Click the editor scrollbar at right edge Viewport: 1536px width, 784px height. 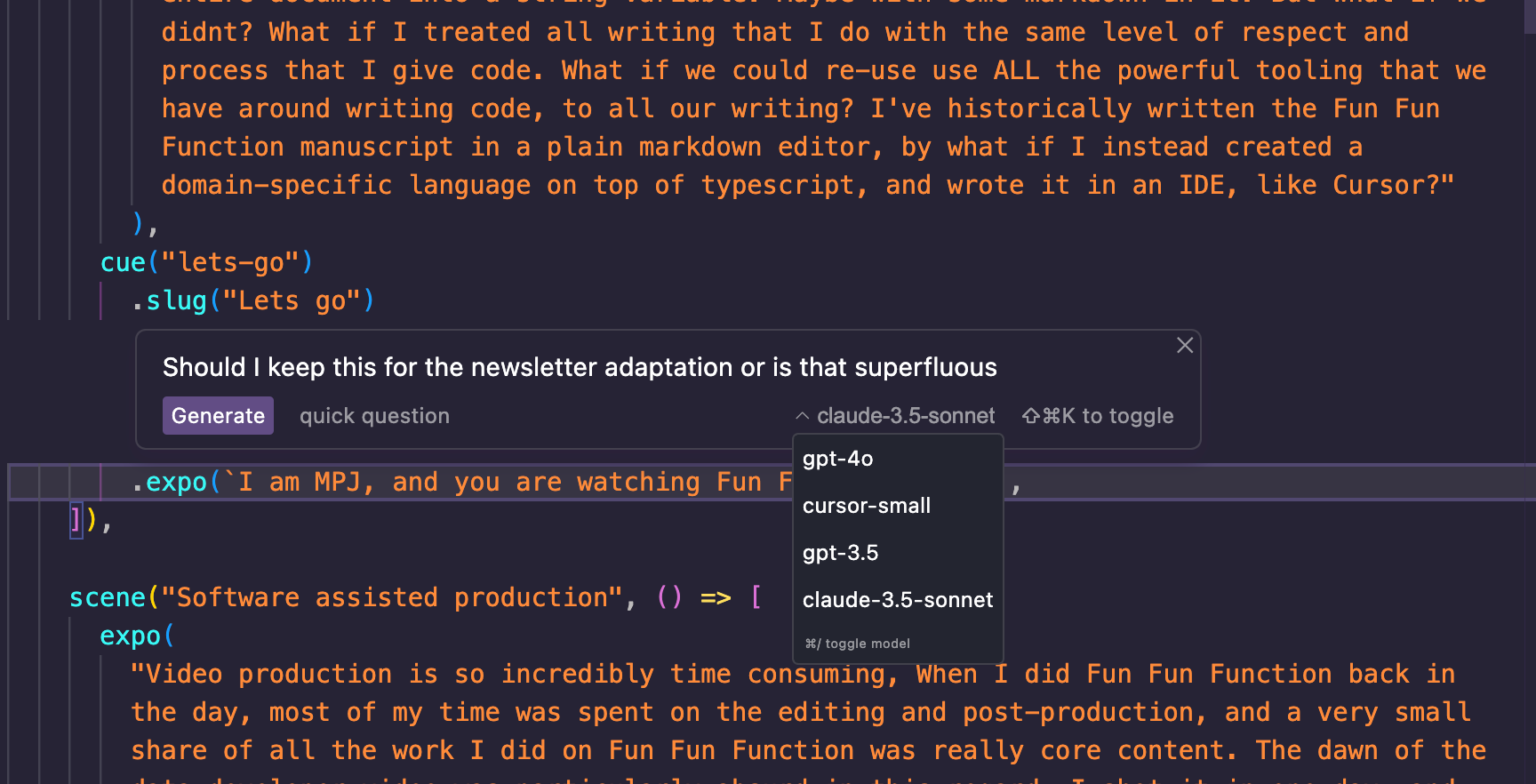(x=1529, y=17)
